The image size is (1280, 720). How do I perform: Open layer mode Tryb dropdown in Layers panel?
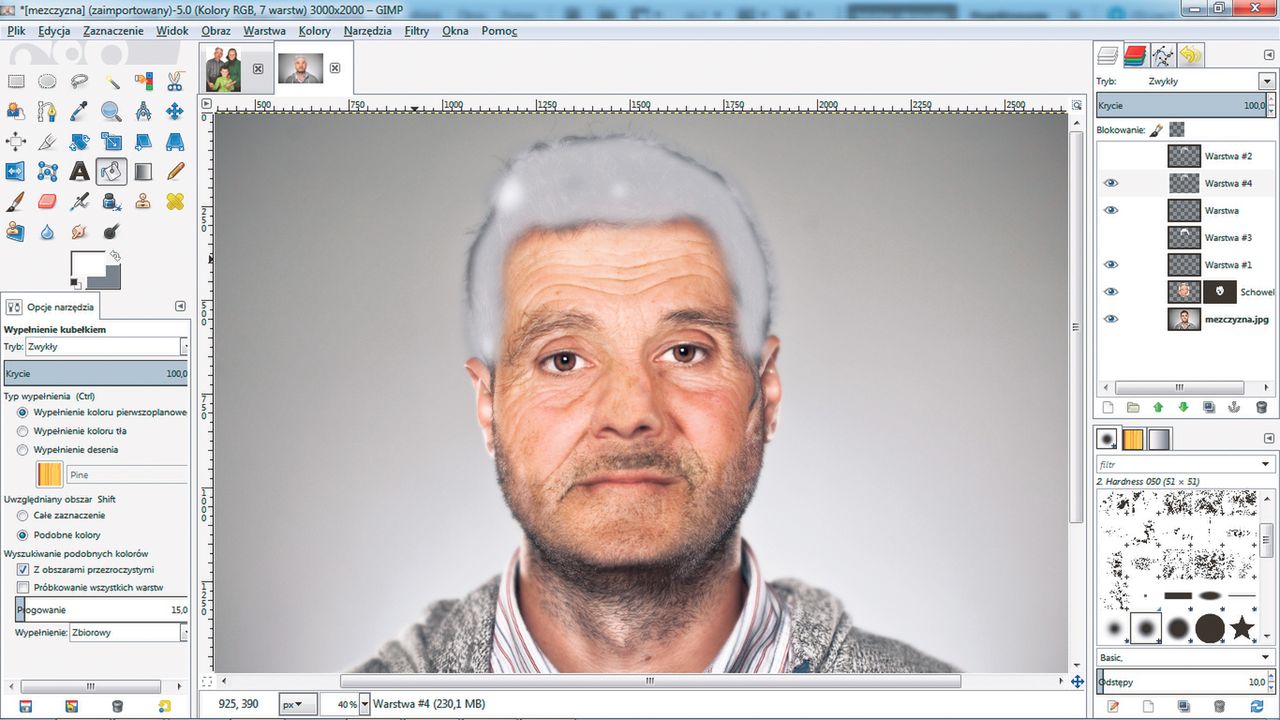[1265, 81]
